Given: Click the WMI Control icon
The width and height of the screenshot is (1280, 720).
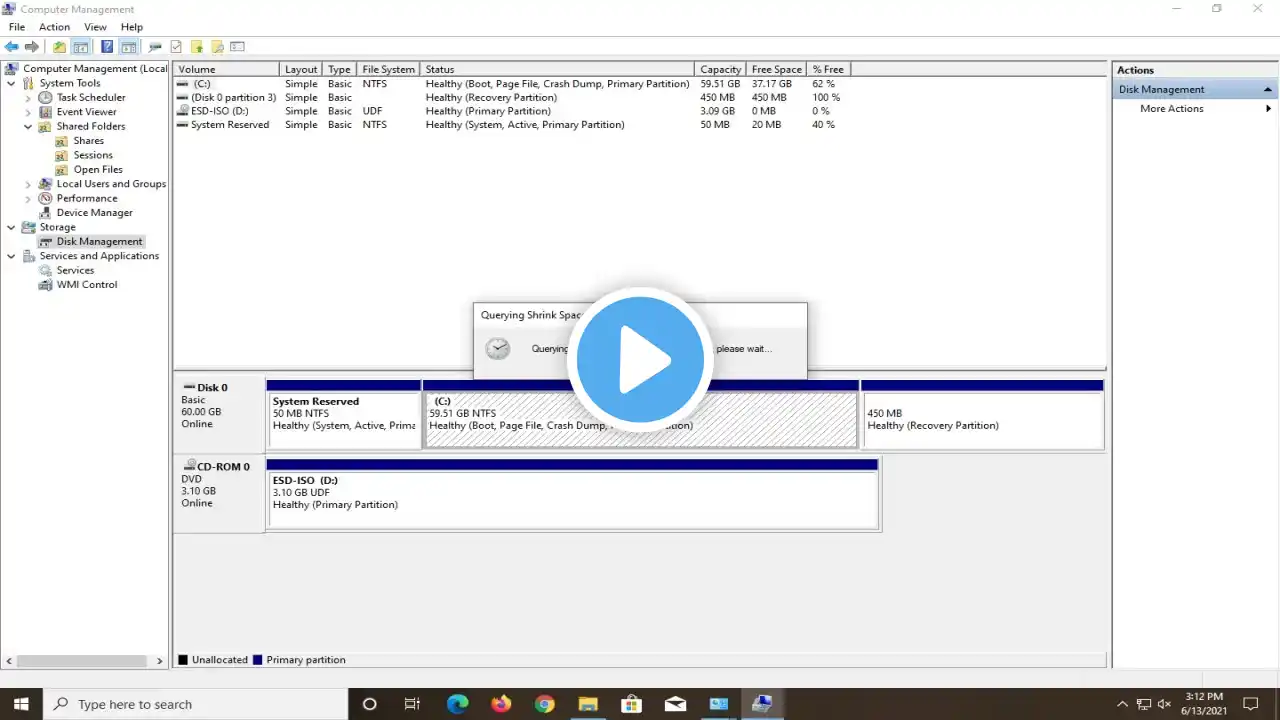Looking at the screenshot, I should point(45,285).
